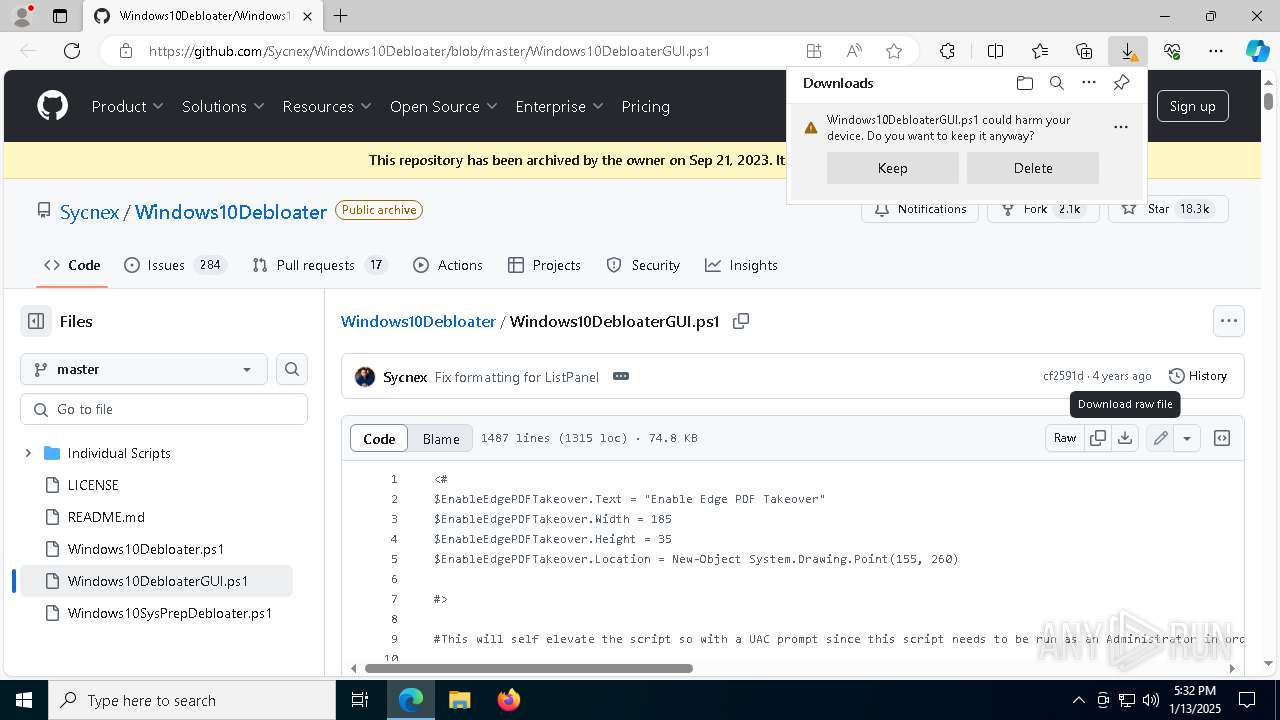The width and height of the screenshot is (1280, 720).
Task: Click the horizontal code scrollbar
Action: (x=528, y=668)
